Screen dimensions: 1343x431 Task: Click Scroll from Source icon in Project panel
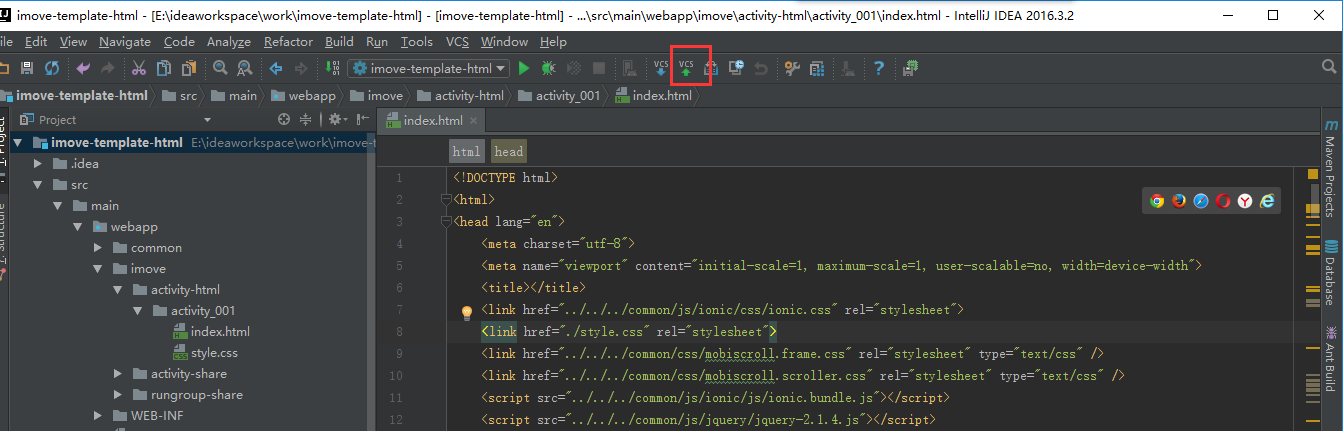pyautogui.click(x=284, y=119)
